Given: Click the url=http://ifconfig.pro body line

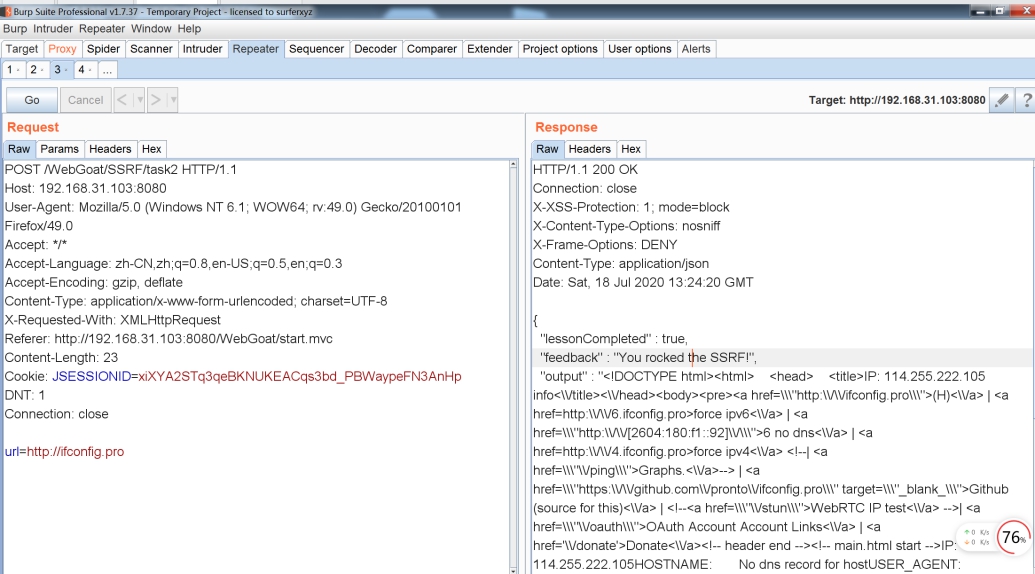Looking at the screenshot, I should point(65,452).
